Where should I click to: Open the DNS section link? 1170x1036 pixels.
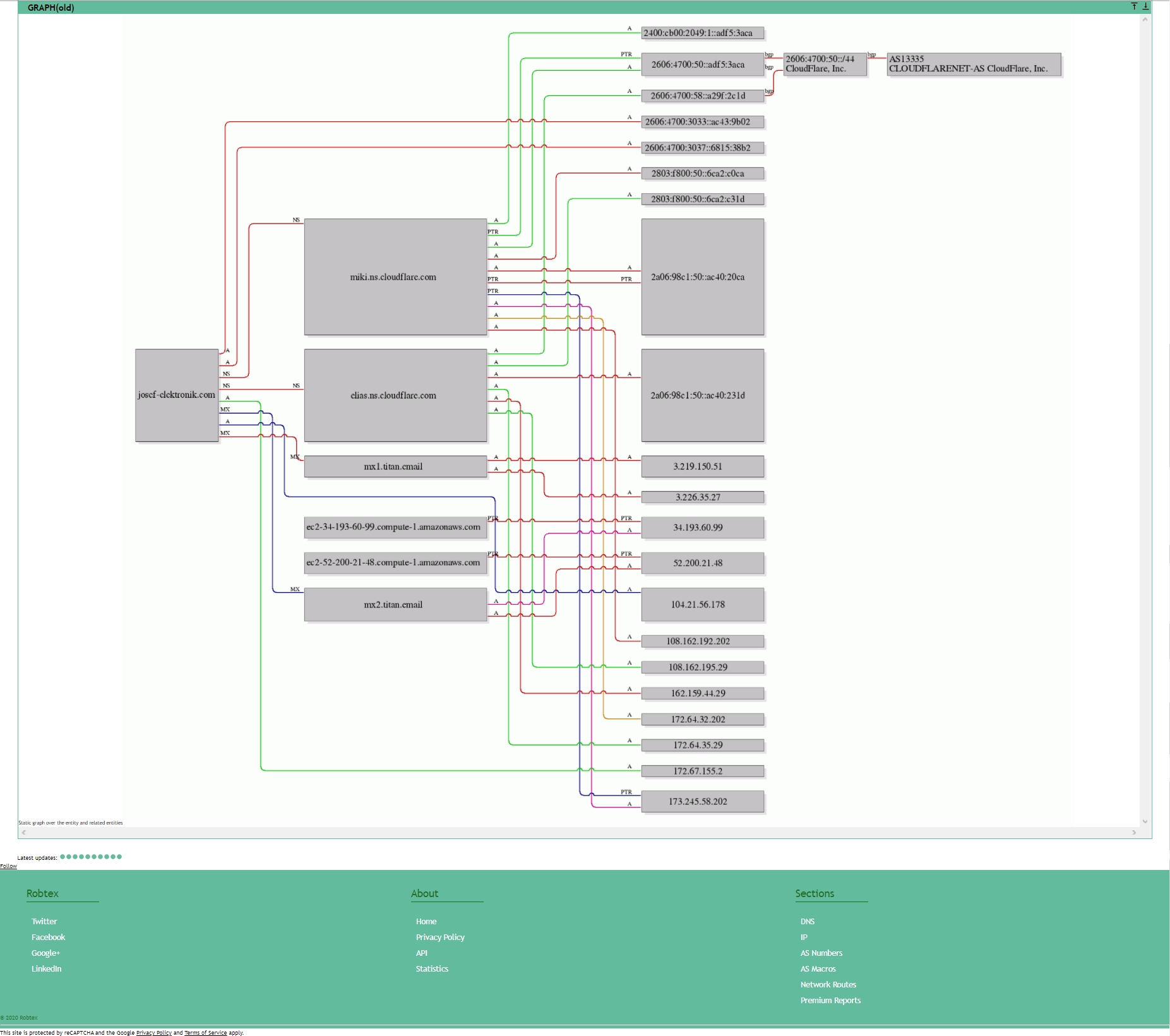[808, 922]
